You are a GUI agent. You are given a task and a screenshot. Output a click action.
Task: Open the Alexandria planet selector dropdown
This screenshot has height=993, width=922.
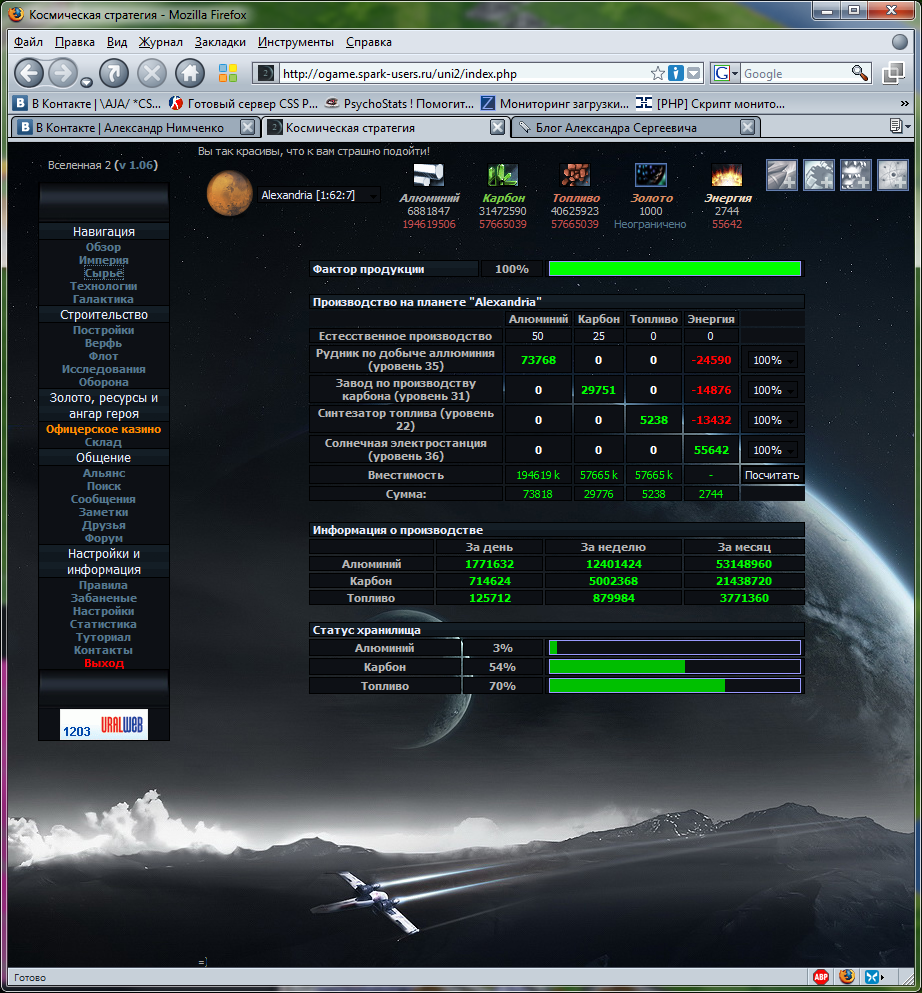click(319, 196)
